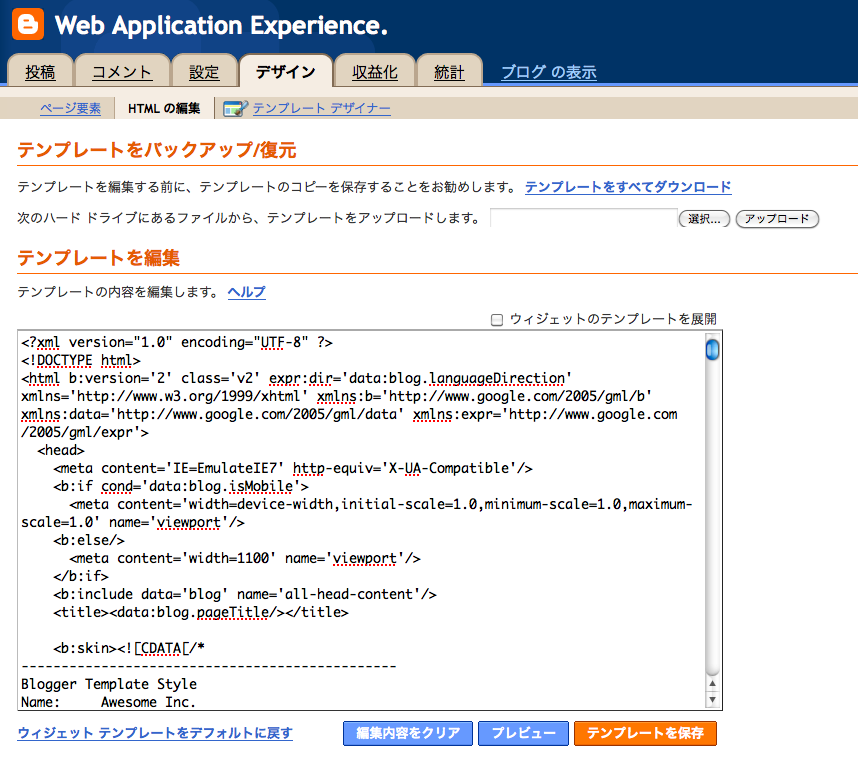Image resolution: width=858 pixels, height=760 pixels.
Task: Click the X-UA-Compatible meta line
Action: click(293, 468)
